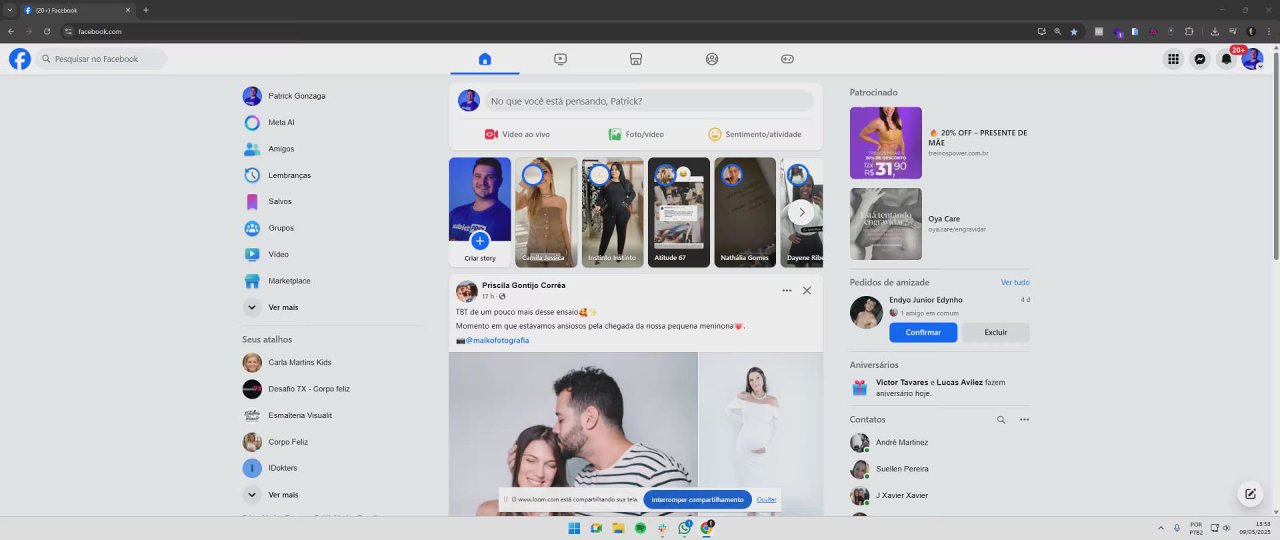Search contacts with magnifier icon
This screenshot has height=540, width=1280.
1001,420
